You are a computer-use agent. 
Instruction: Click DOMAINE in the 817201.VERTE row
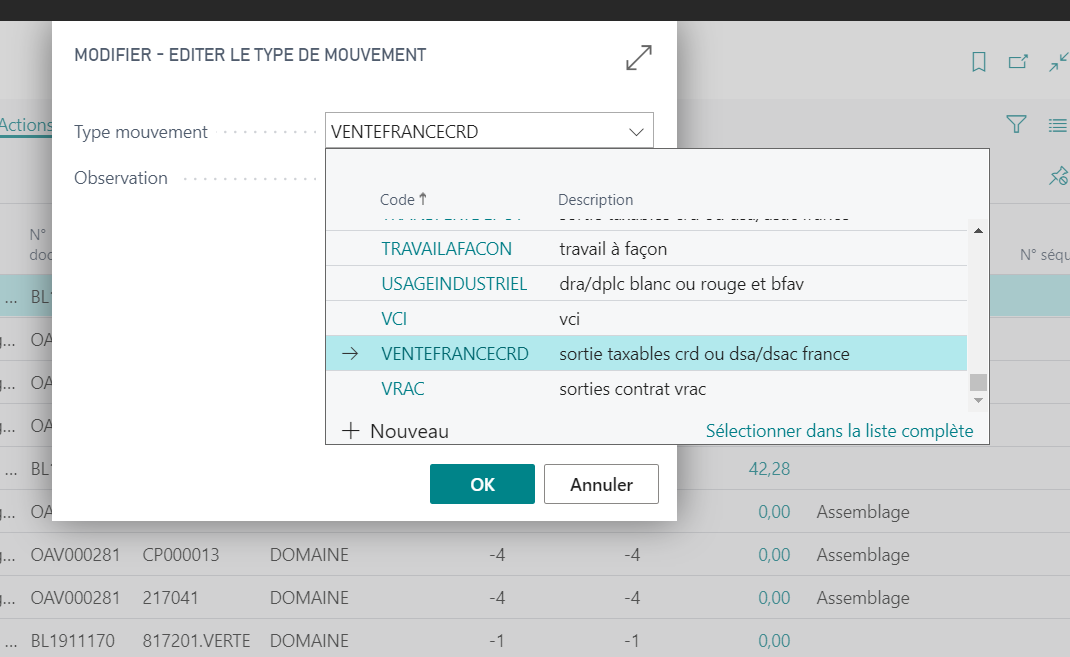(309, 641)
